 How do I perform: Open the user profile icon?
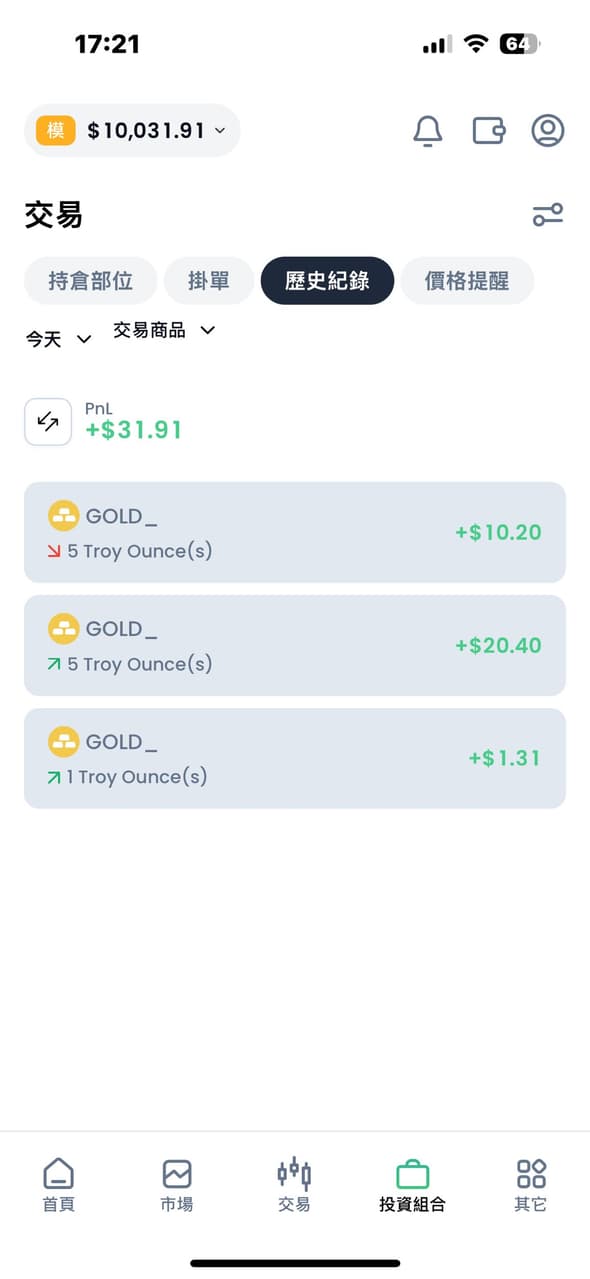pyautogui.click(x=548, y=131)
